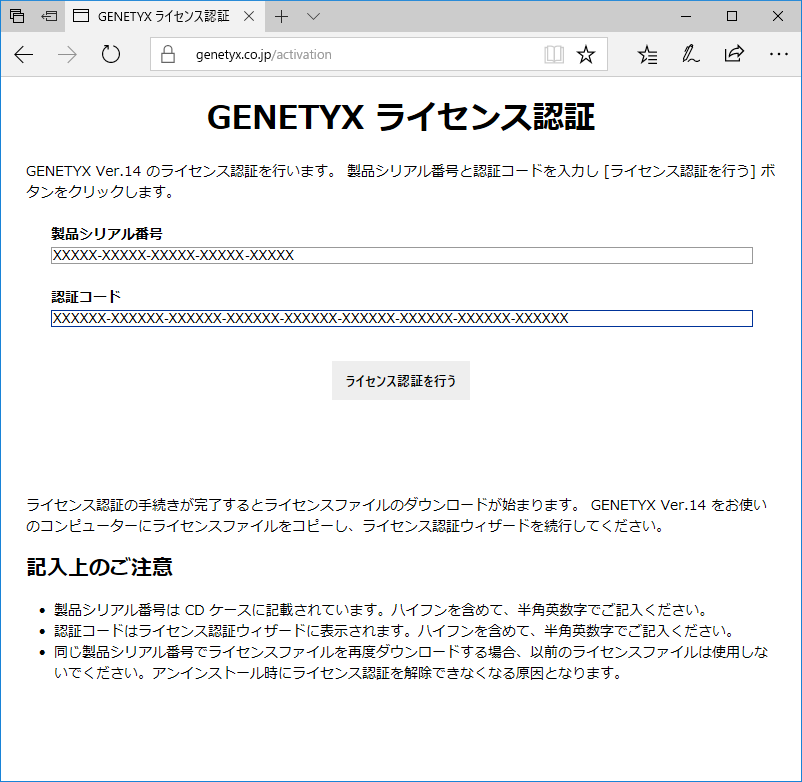Click the Add notes pen icon

690,54
